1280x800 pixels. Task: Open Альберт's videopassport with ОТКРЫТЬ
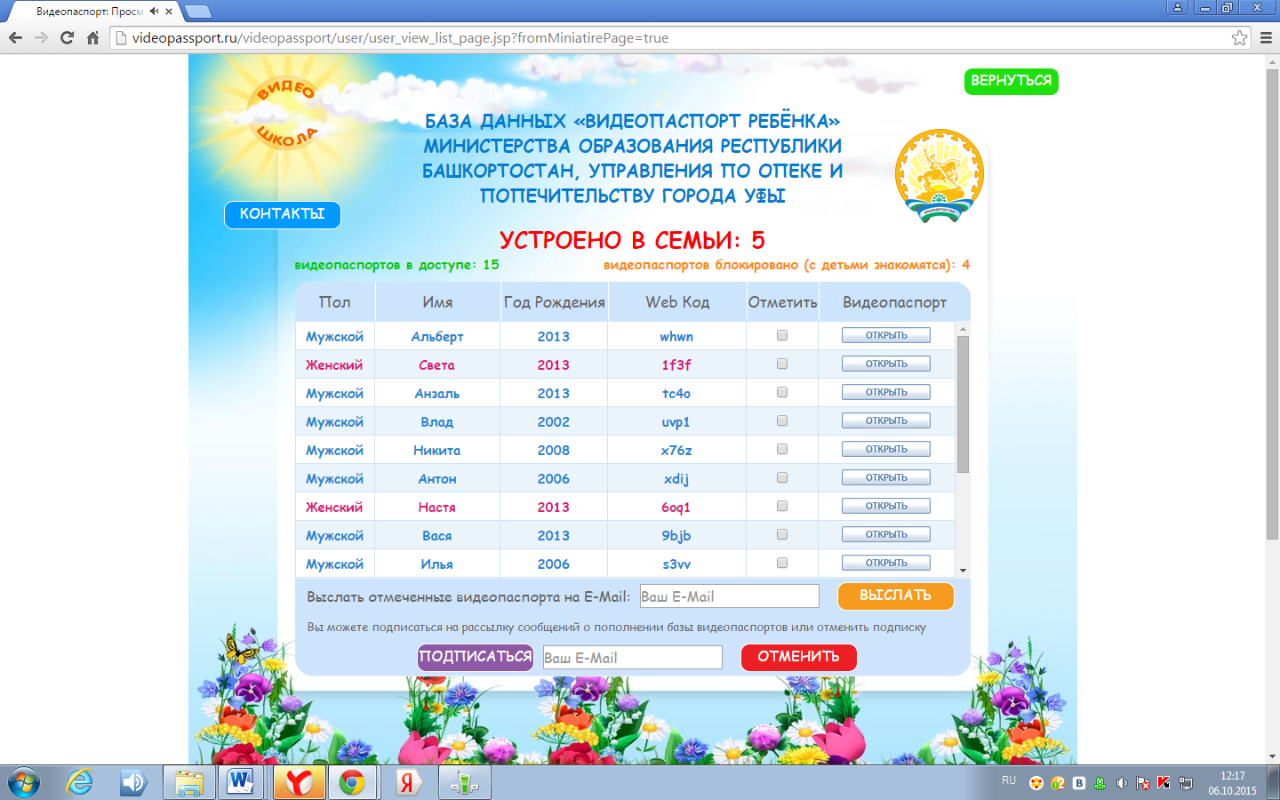click(x=886, y=336)
